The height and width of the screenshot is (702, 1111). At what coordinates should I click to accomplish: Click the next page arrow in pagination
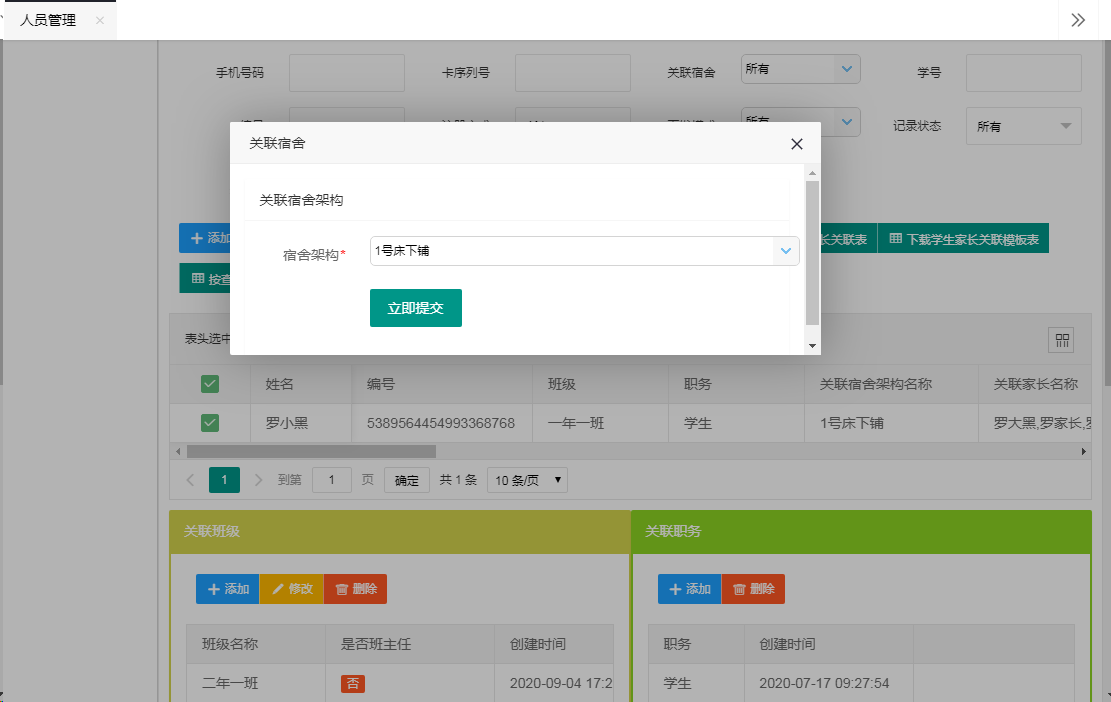pos(259,480)
